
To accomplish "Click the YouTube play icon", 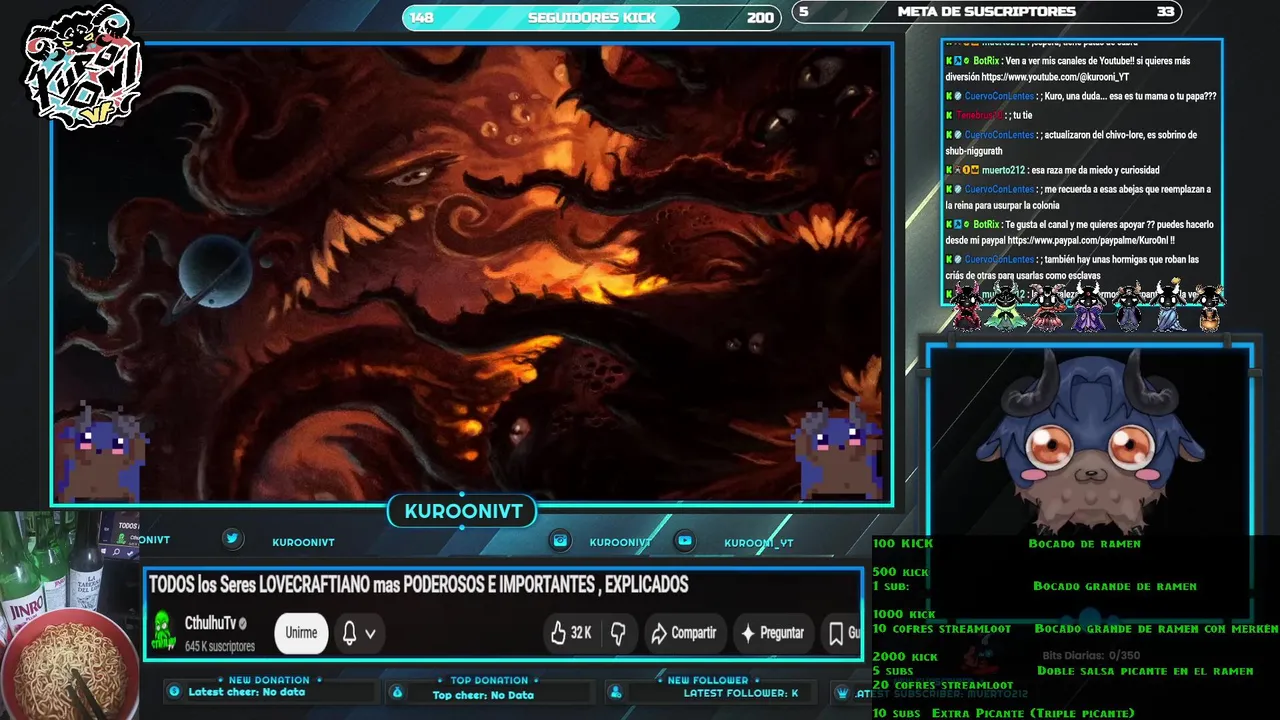I will [685, 540].
